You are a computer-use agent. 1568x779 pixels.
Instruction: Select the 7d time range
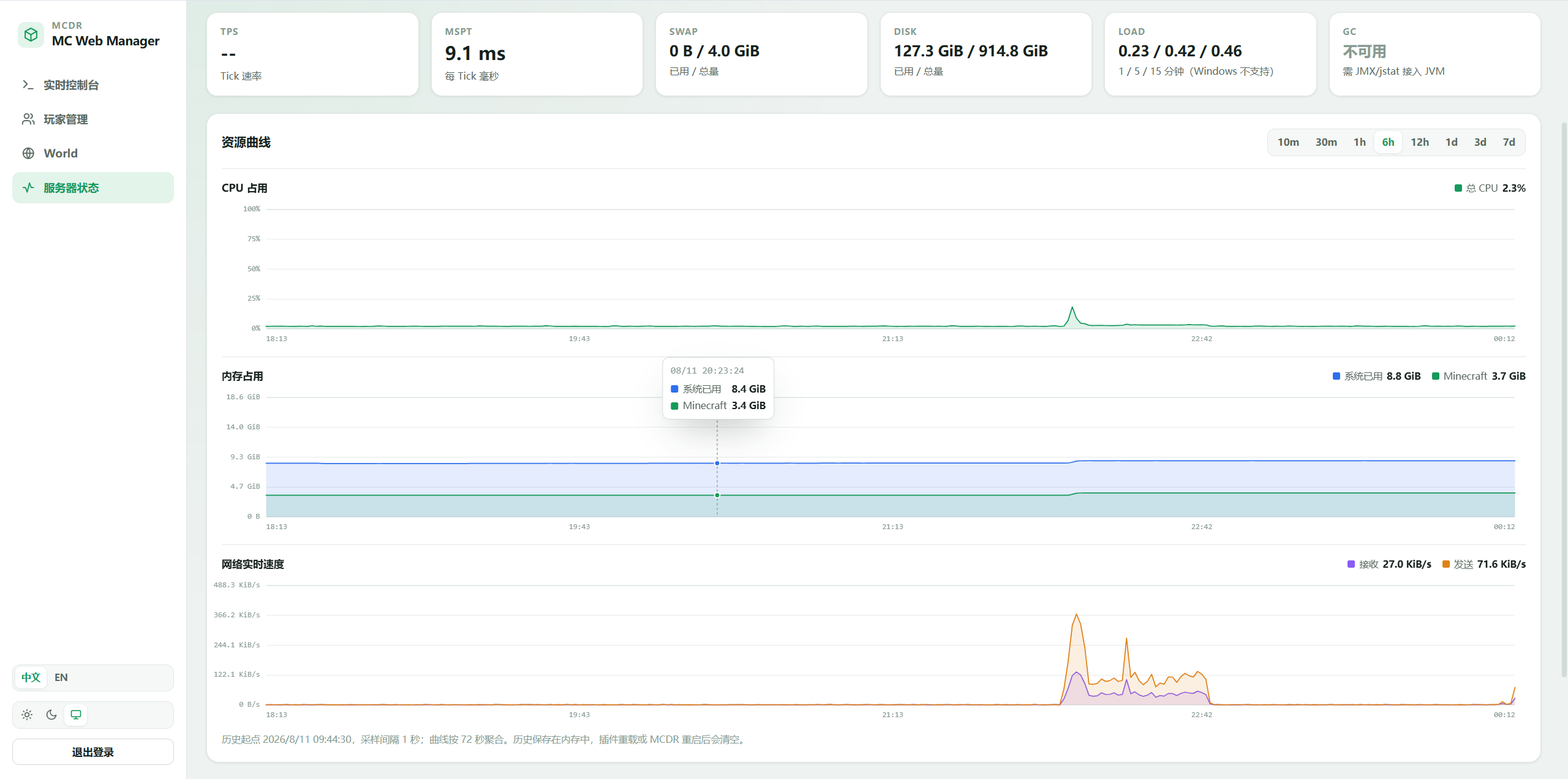pyautogui.click(x=1509, y=142)
